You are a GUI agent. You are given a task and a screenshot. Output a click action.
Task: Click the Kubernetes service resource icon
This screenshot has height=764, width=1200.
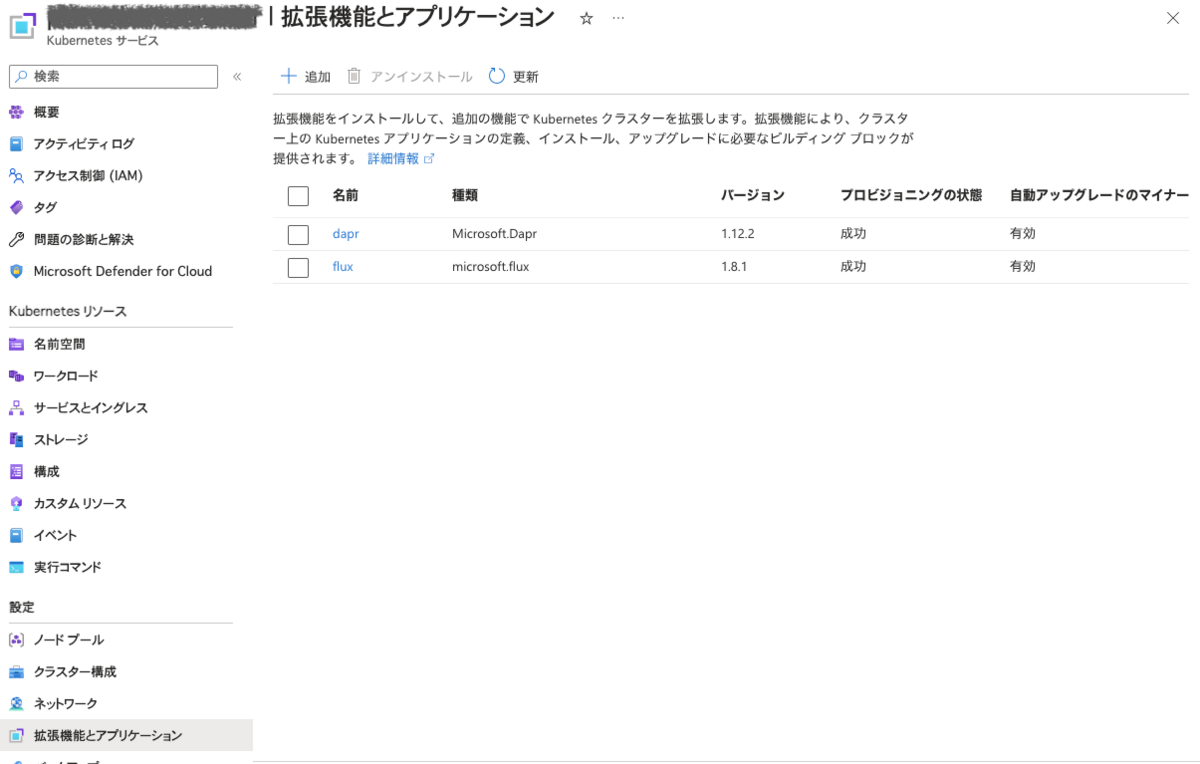[x=23, y=26]
